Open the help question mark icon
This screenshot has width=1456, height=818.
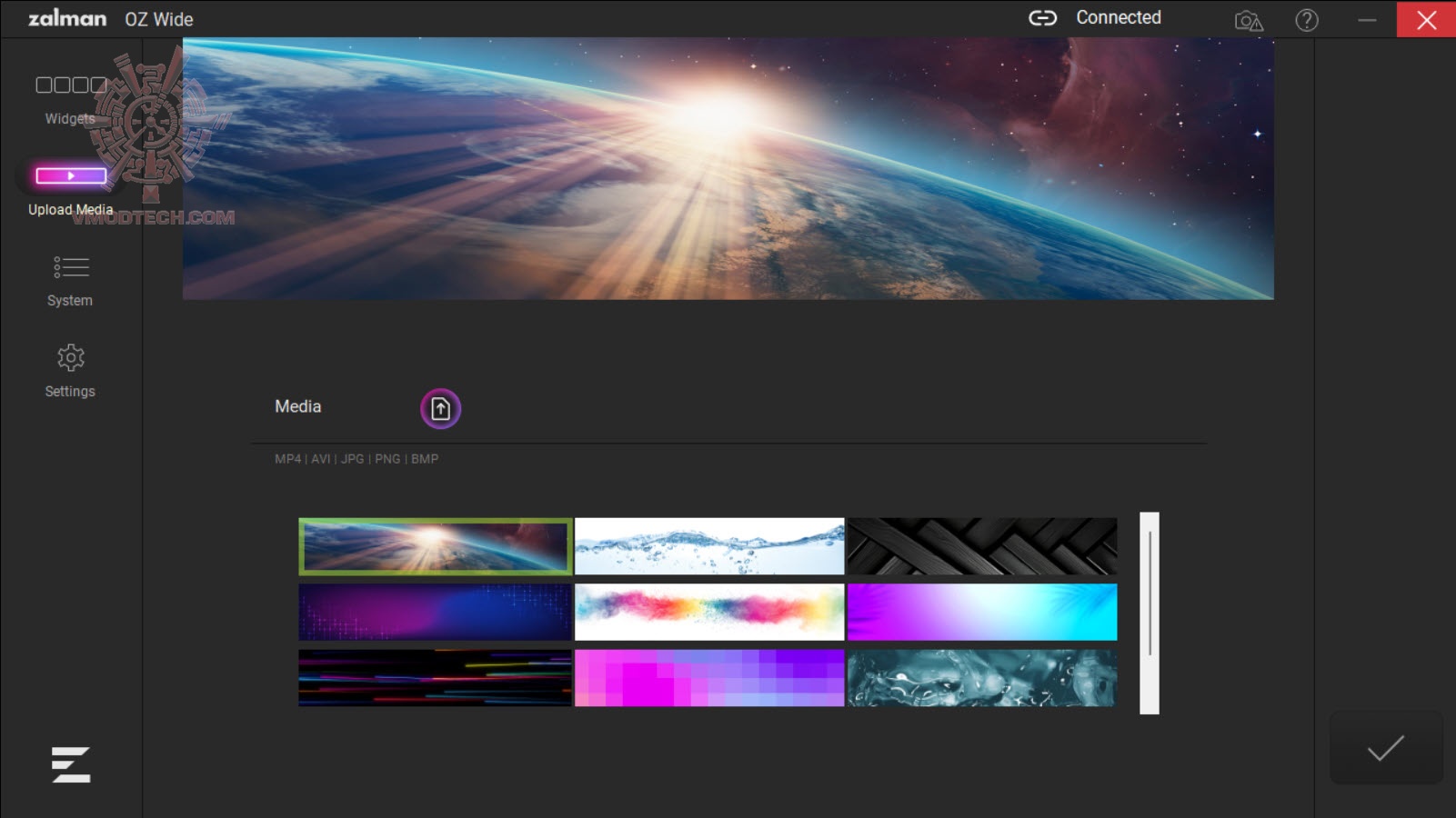1307,20
